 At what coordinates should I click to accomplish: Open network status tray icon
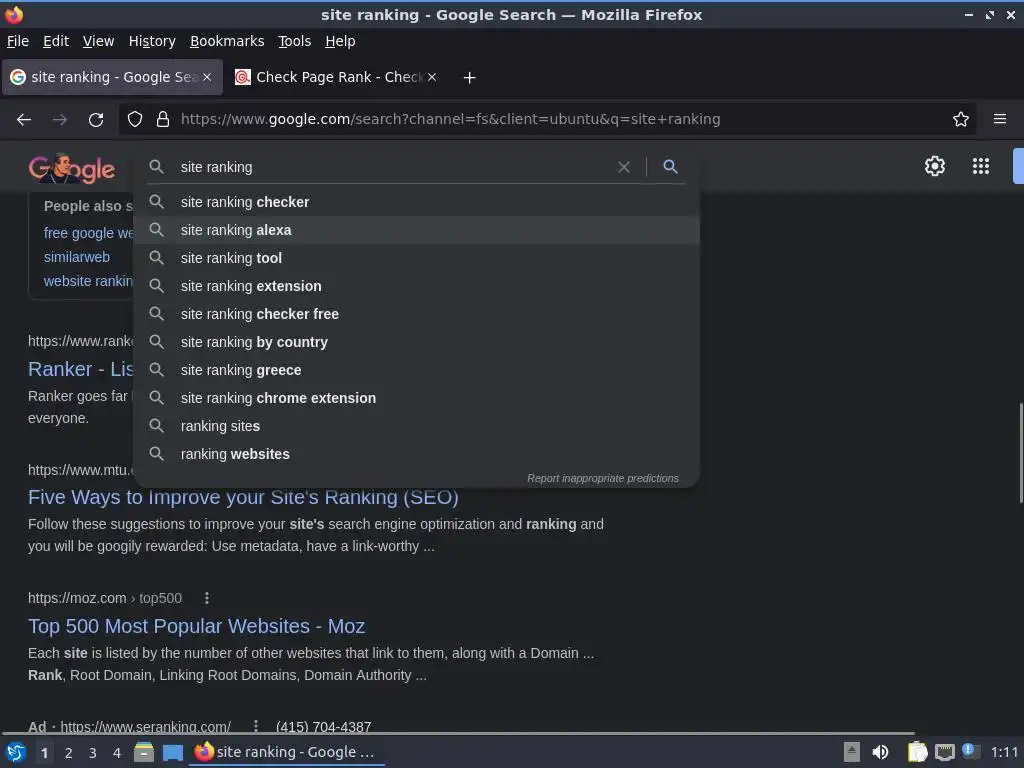(x=944, y=753)
